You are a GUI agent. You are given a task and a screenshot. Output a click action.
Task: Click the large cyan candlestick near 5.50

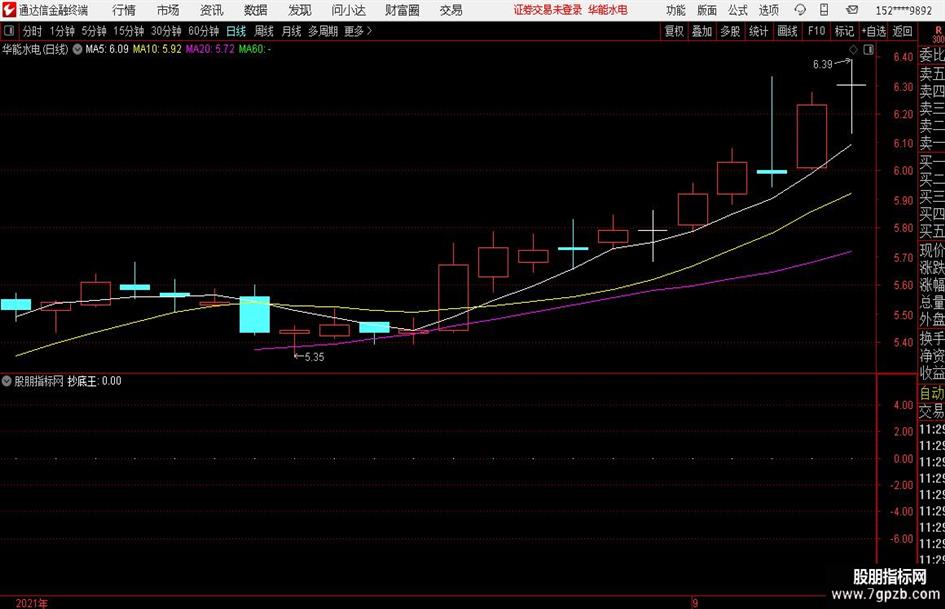click(x=254, y=314)
